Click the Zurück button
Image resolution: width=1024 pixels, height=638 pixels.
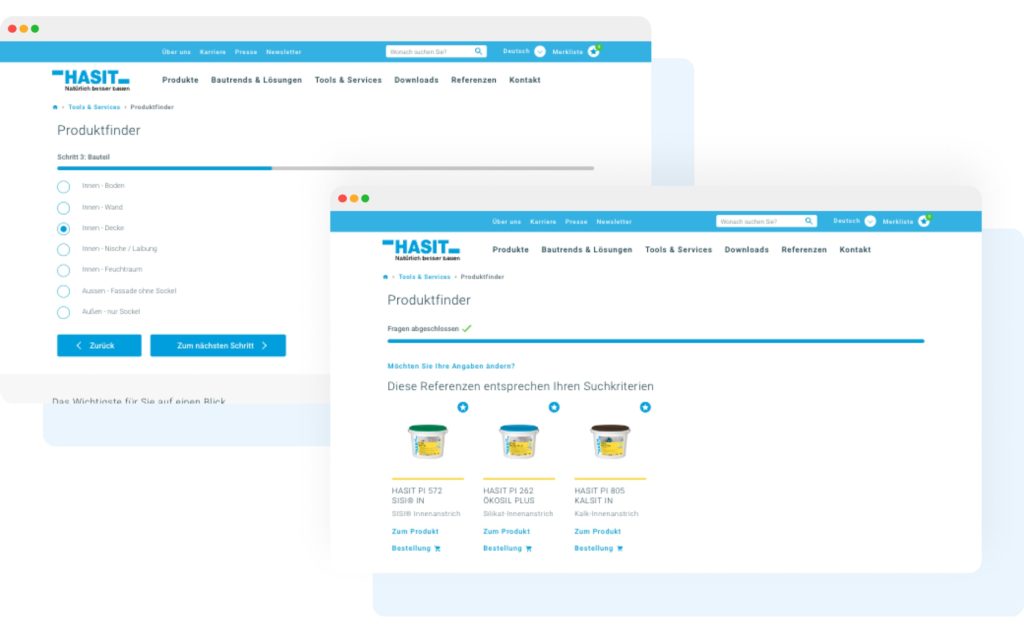pos(99,345)
